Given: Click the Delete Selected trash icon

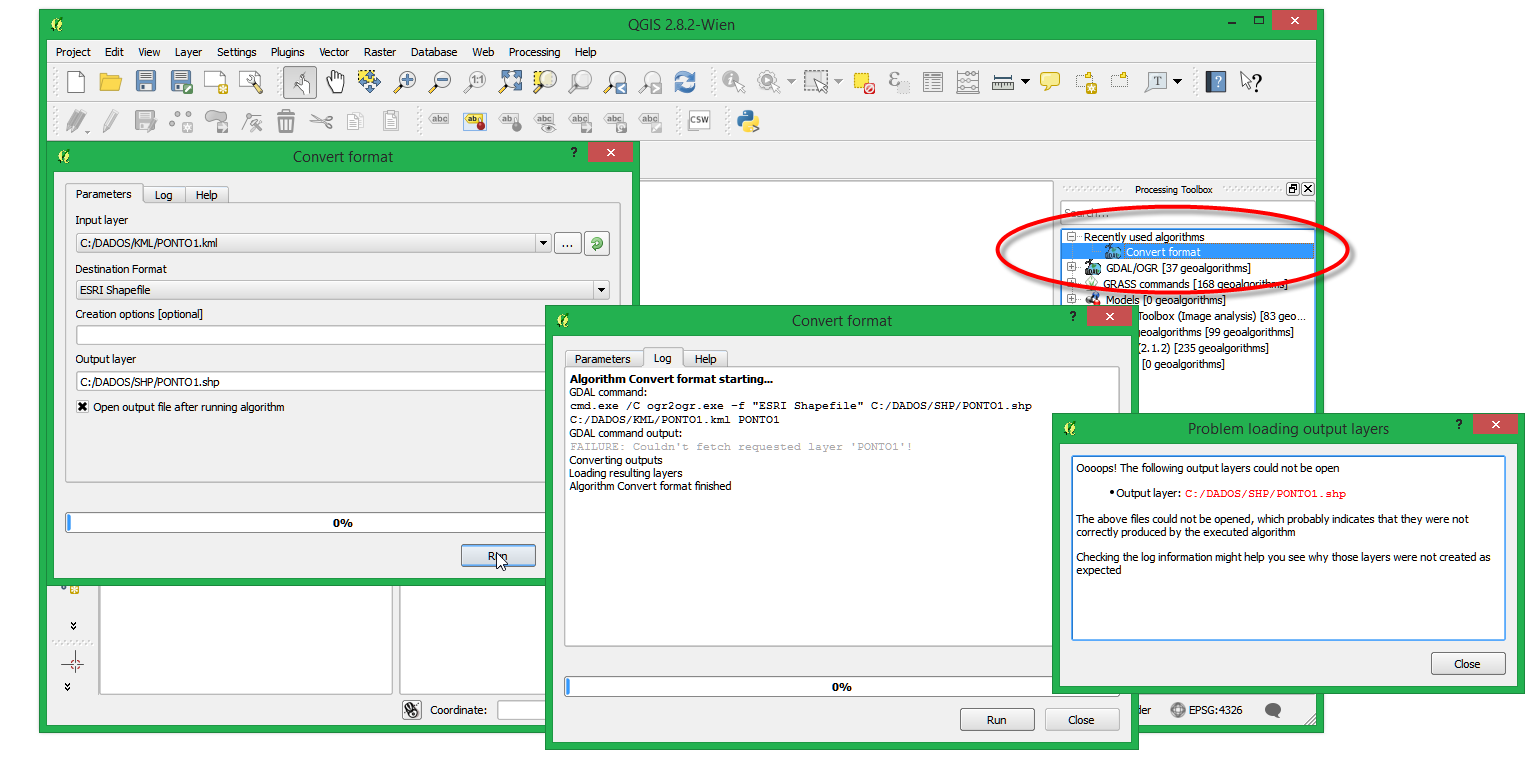Looking at the screenshot, I should point(286,121).
